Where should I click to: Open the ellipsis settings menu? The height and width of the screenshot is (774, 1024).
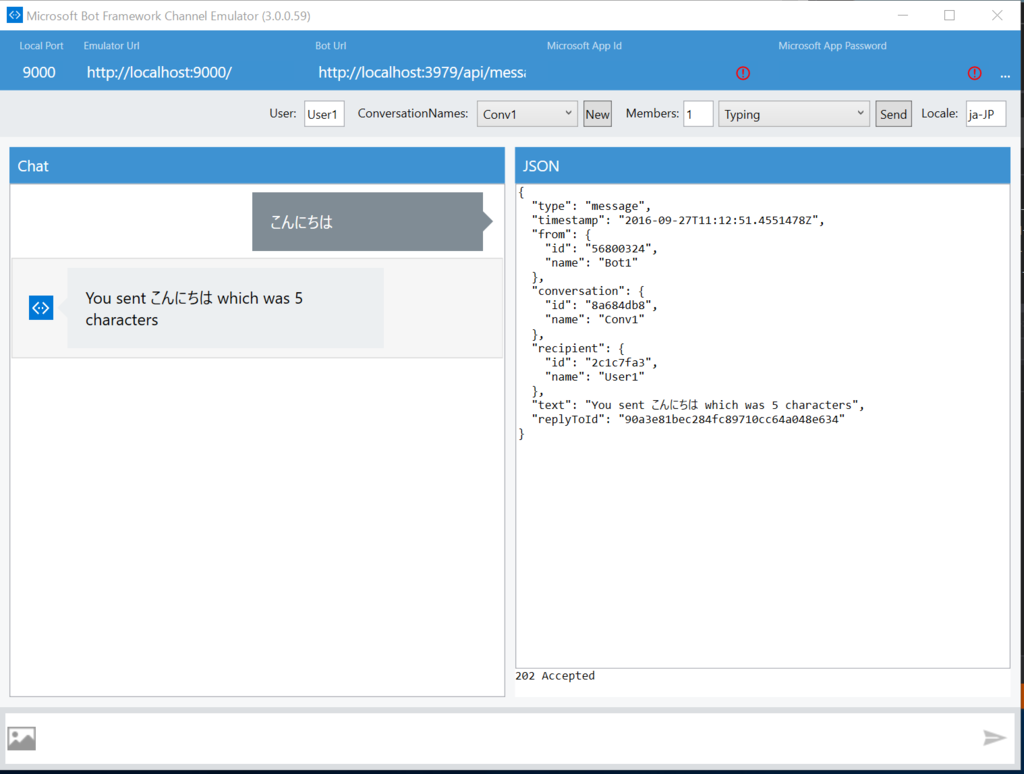[1005, 75]
